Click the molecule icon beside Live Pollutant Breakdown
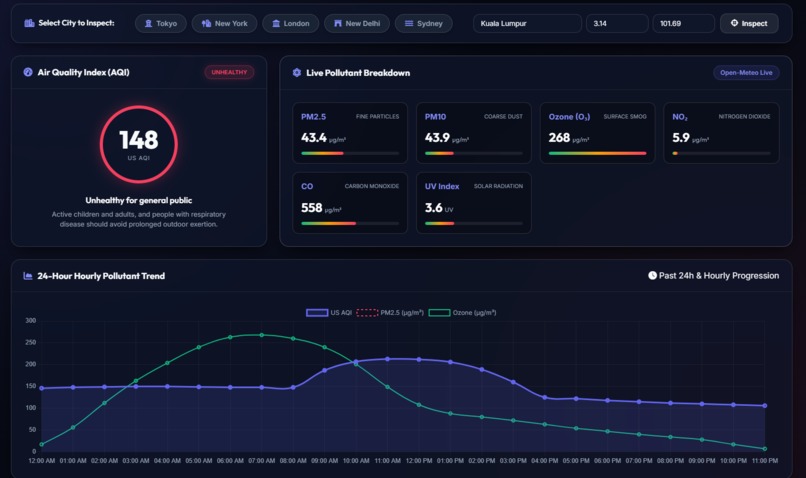The height and width of the screenshot is (478, 806). pyautogui.click(x=297, y=73)
